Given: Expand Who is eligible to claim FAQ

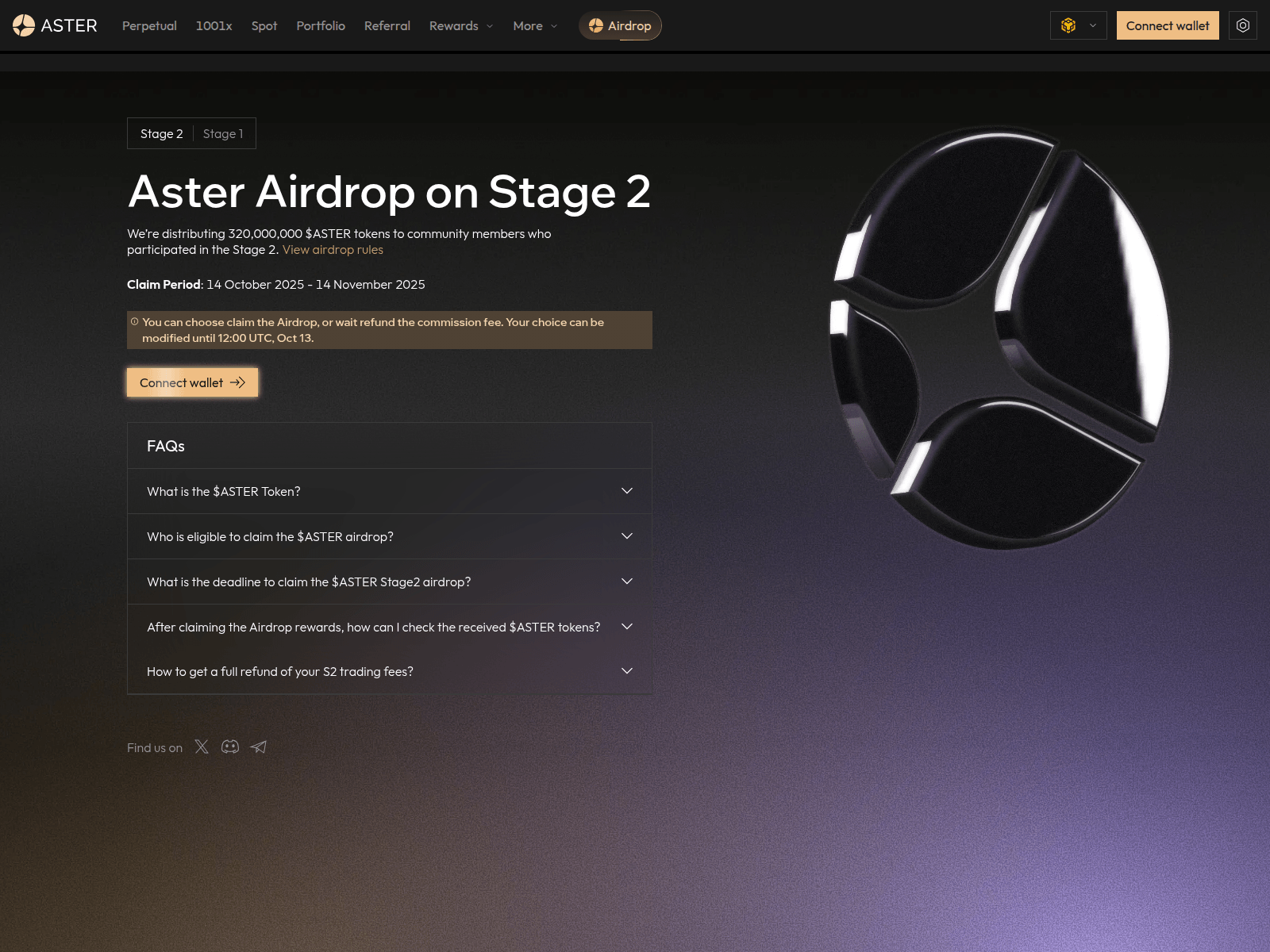Looking at the screenshot, I should [x=390, y=536].
